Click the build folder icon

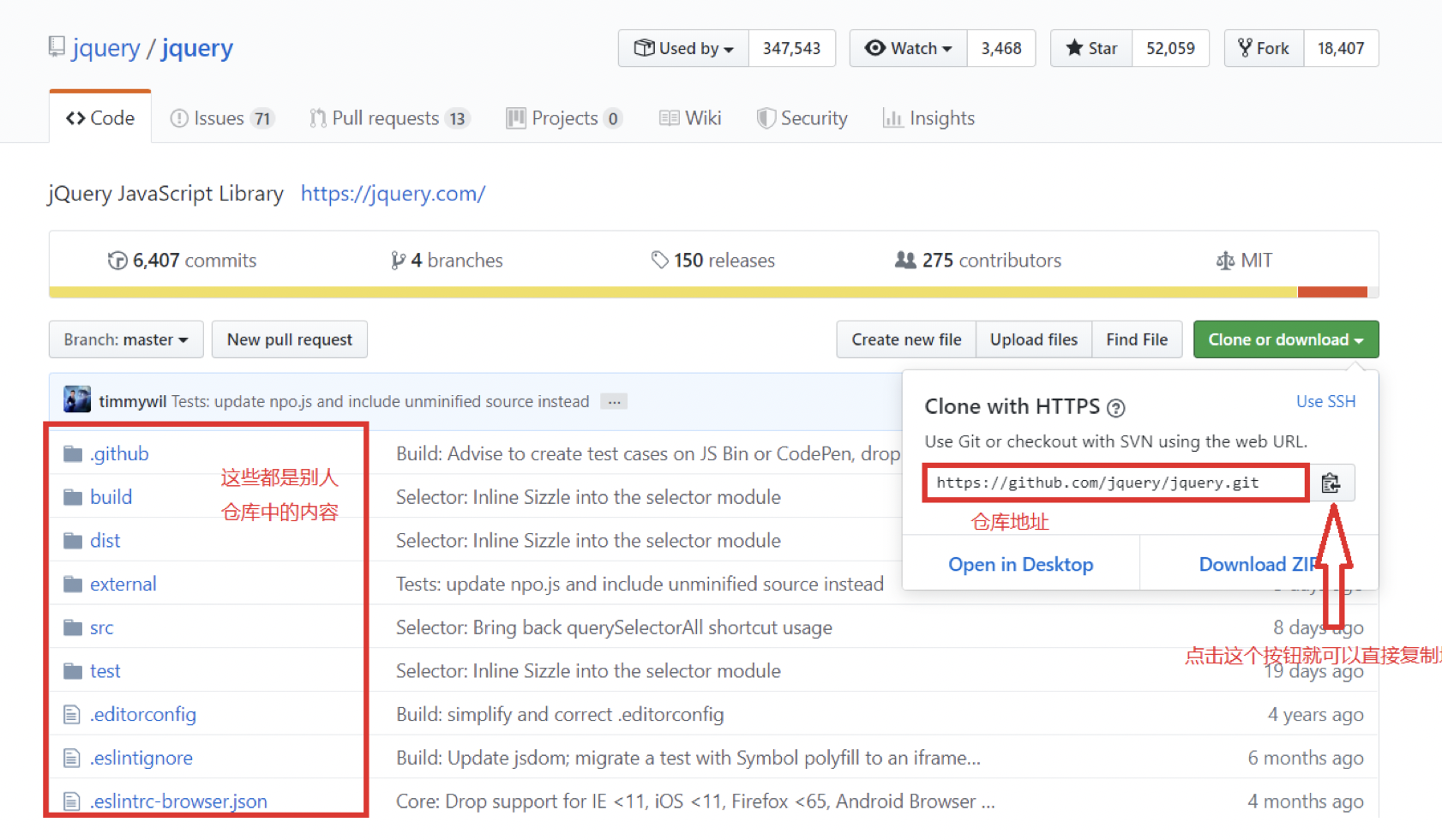coord(73,497)
